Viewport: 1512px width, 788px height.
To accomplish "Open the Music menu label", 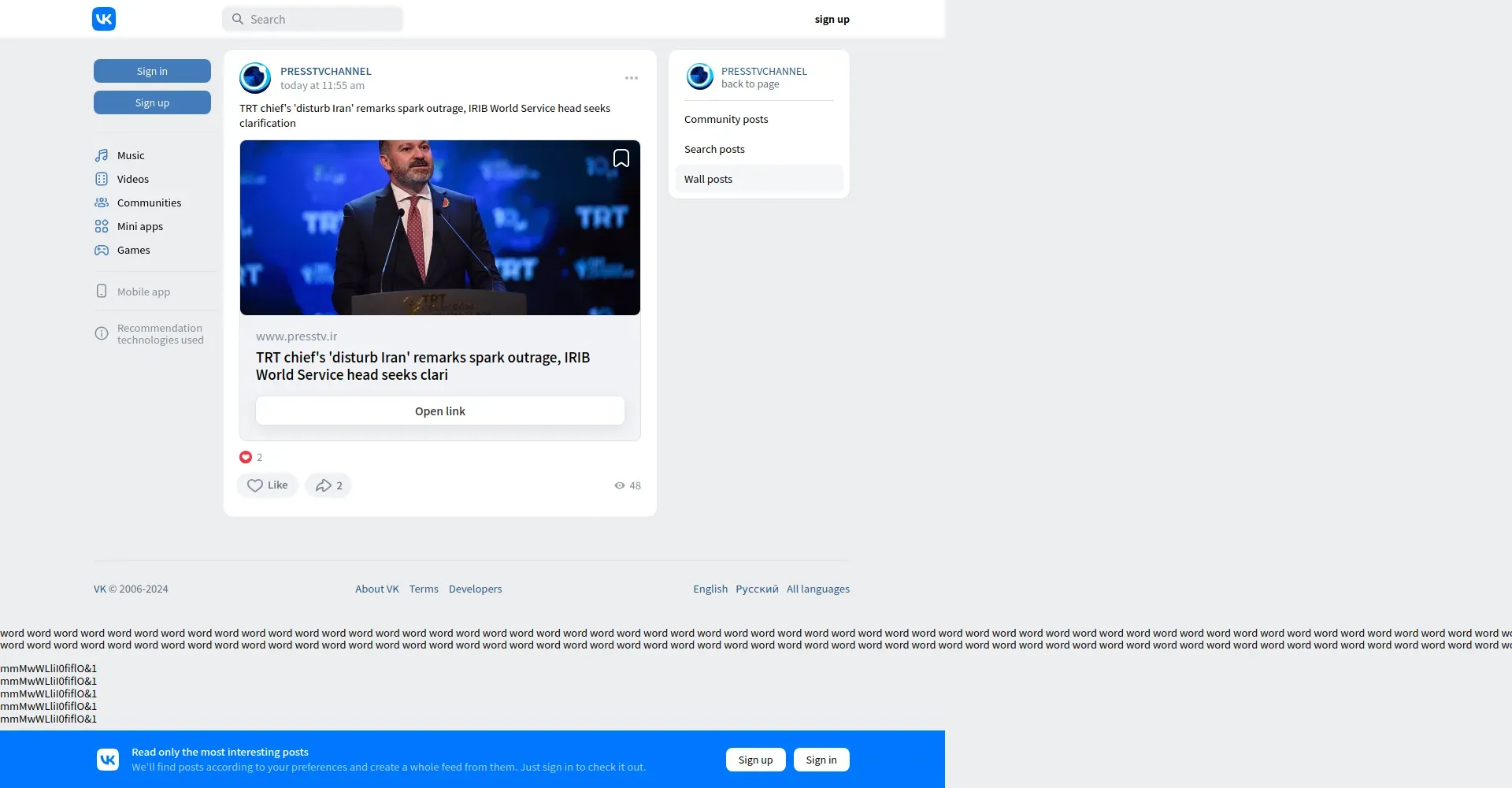I will [131, 155].
